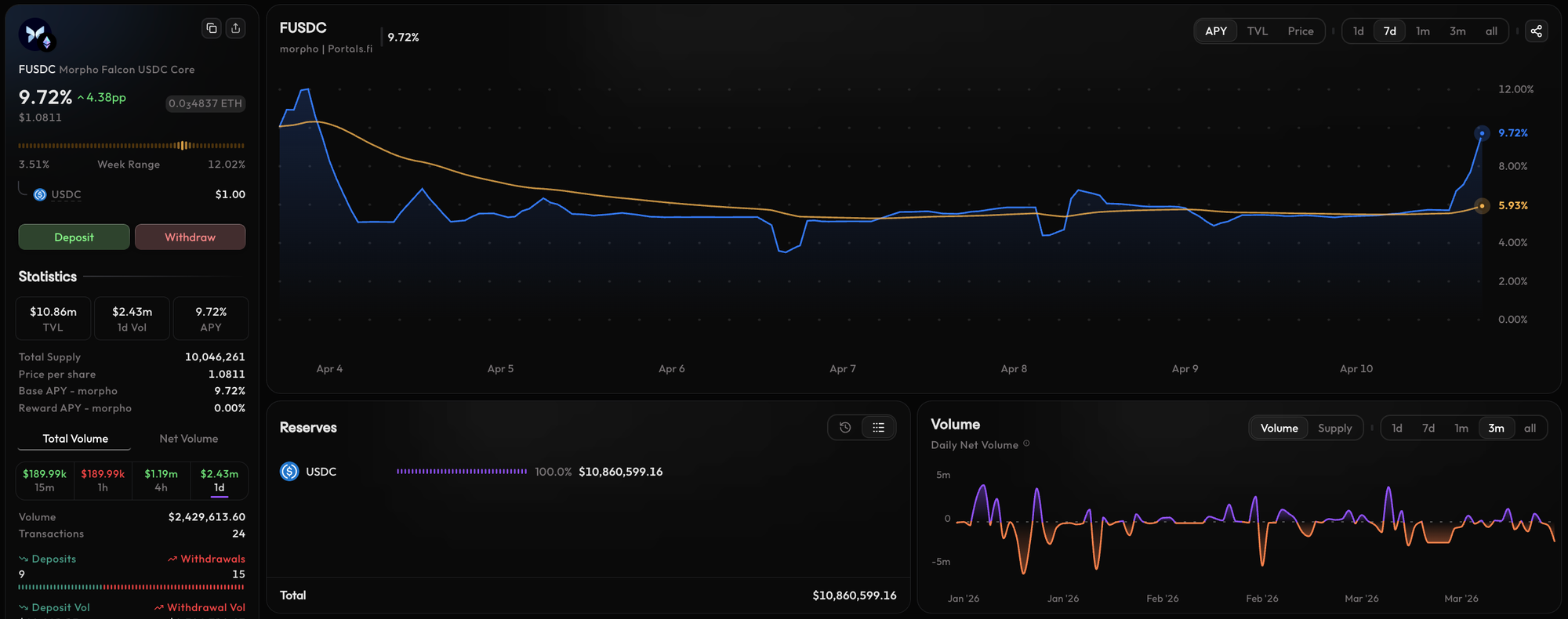1568x619 pixels.
Task: Click the Withdrawal Vol label
Action: click(x=200, y=607)
